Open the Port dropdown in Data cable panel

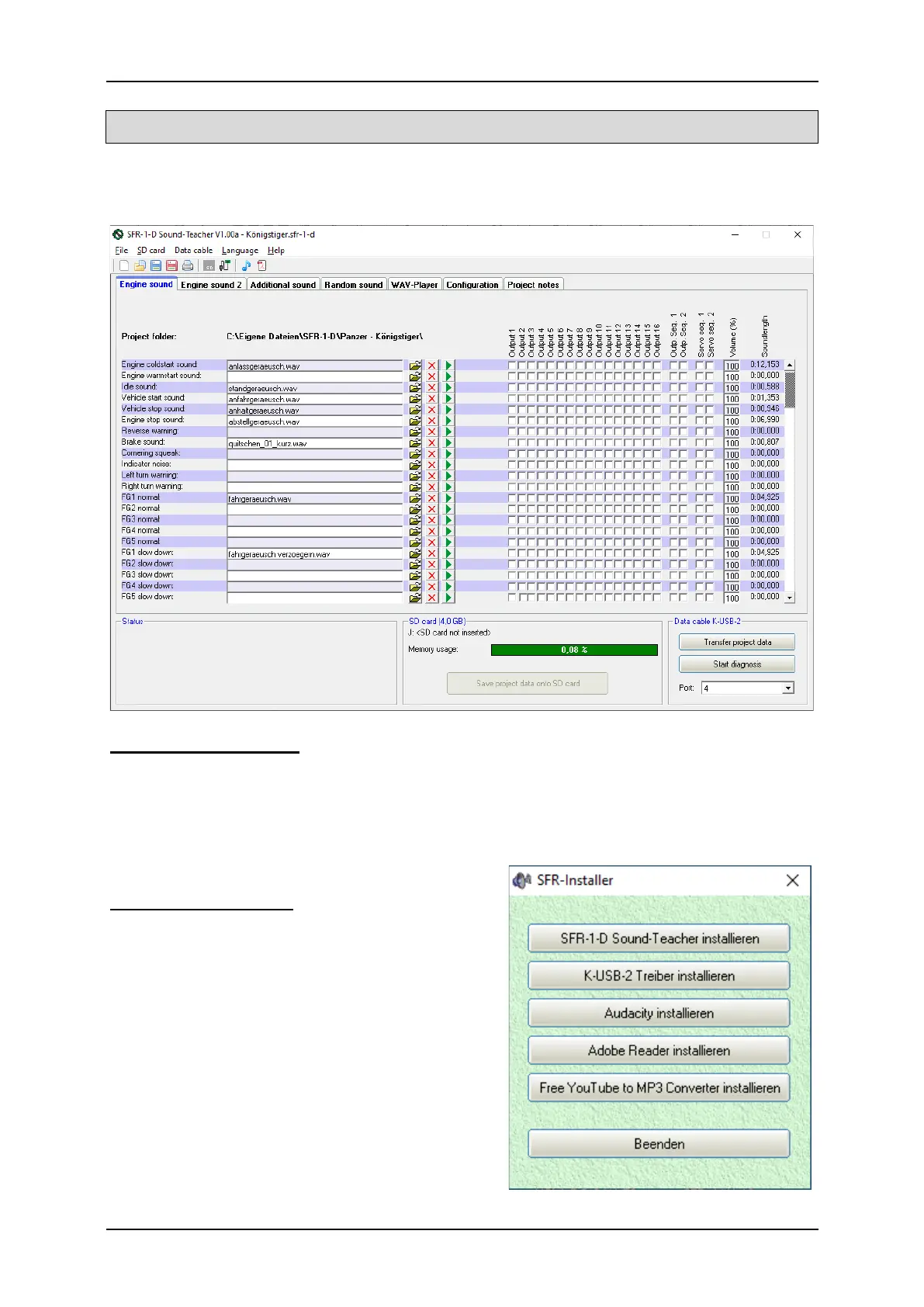[788, 688]
